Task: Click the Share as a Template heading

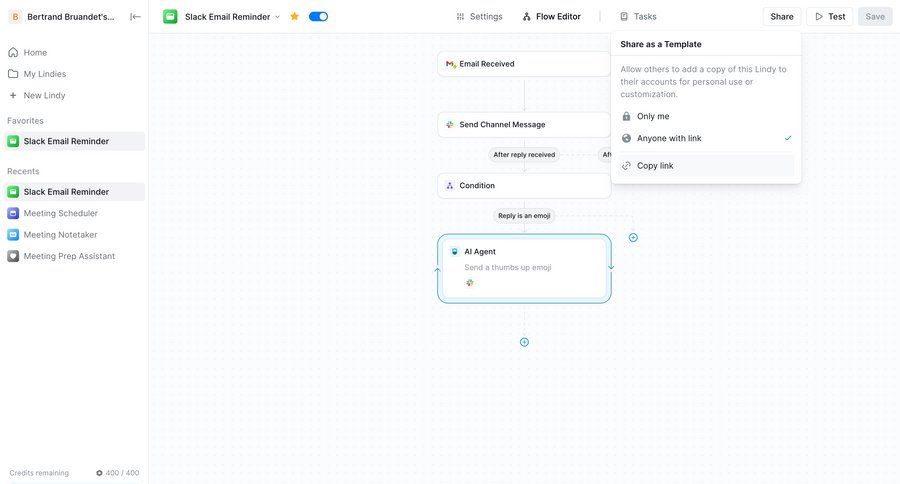Action: tap(661, 44)
